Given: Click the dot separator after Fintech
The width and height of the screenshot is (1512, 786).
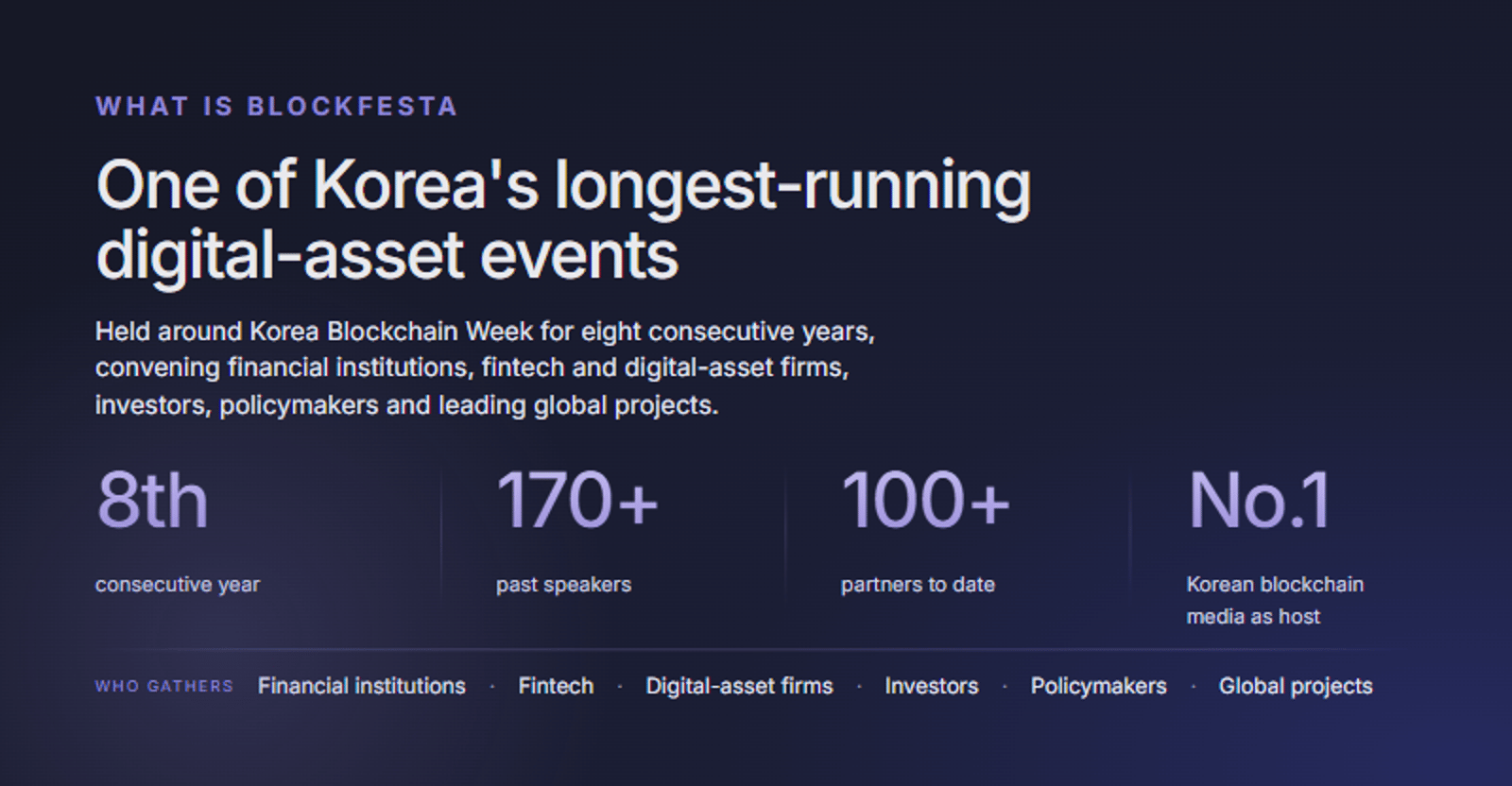Looking at the screenshot, I should pos(620,687).
